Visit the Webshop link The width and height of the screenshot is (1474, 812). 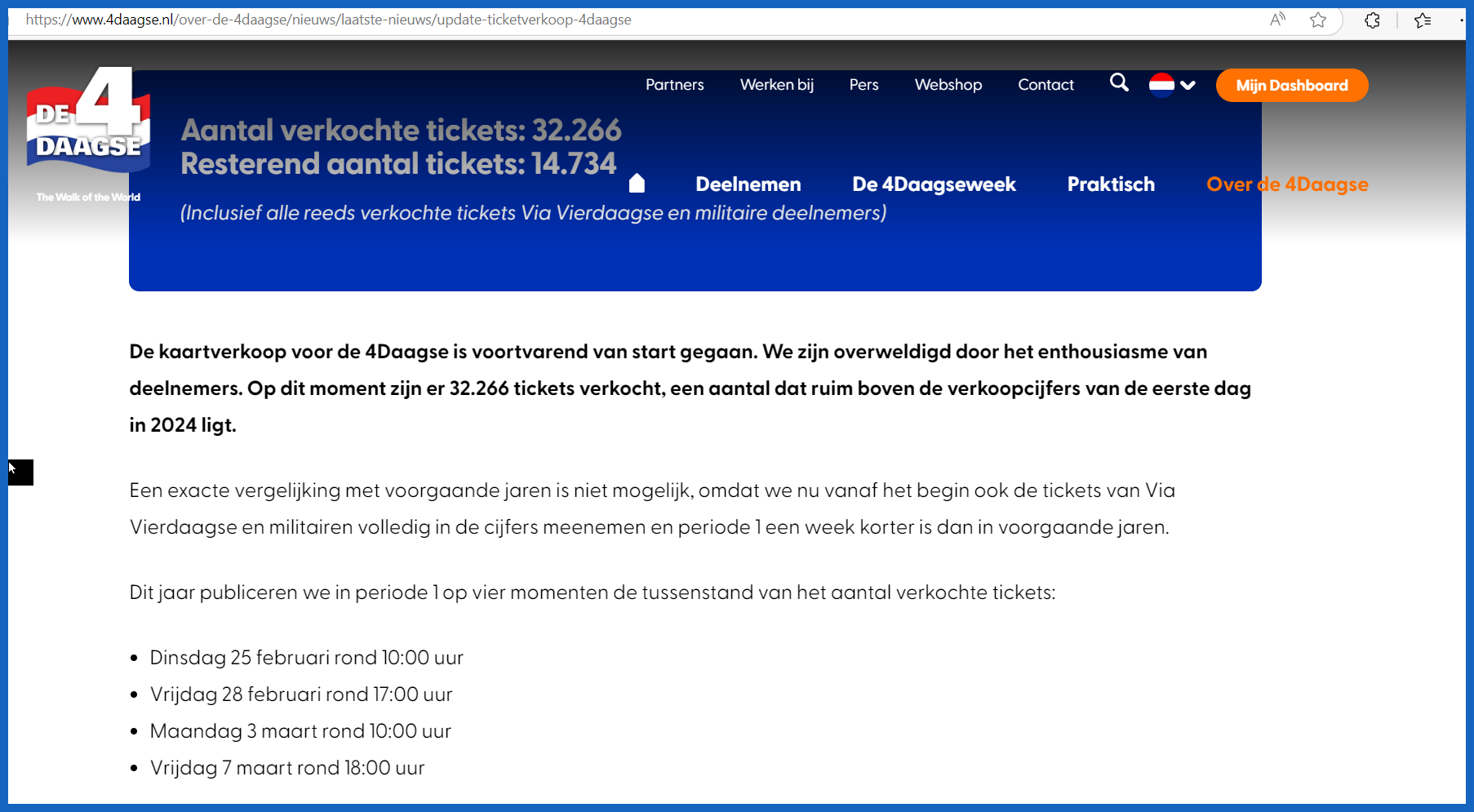click(948, 85)
